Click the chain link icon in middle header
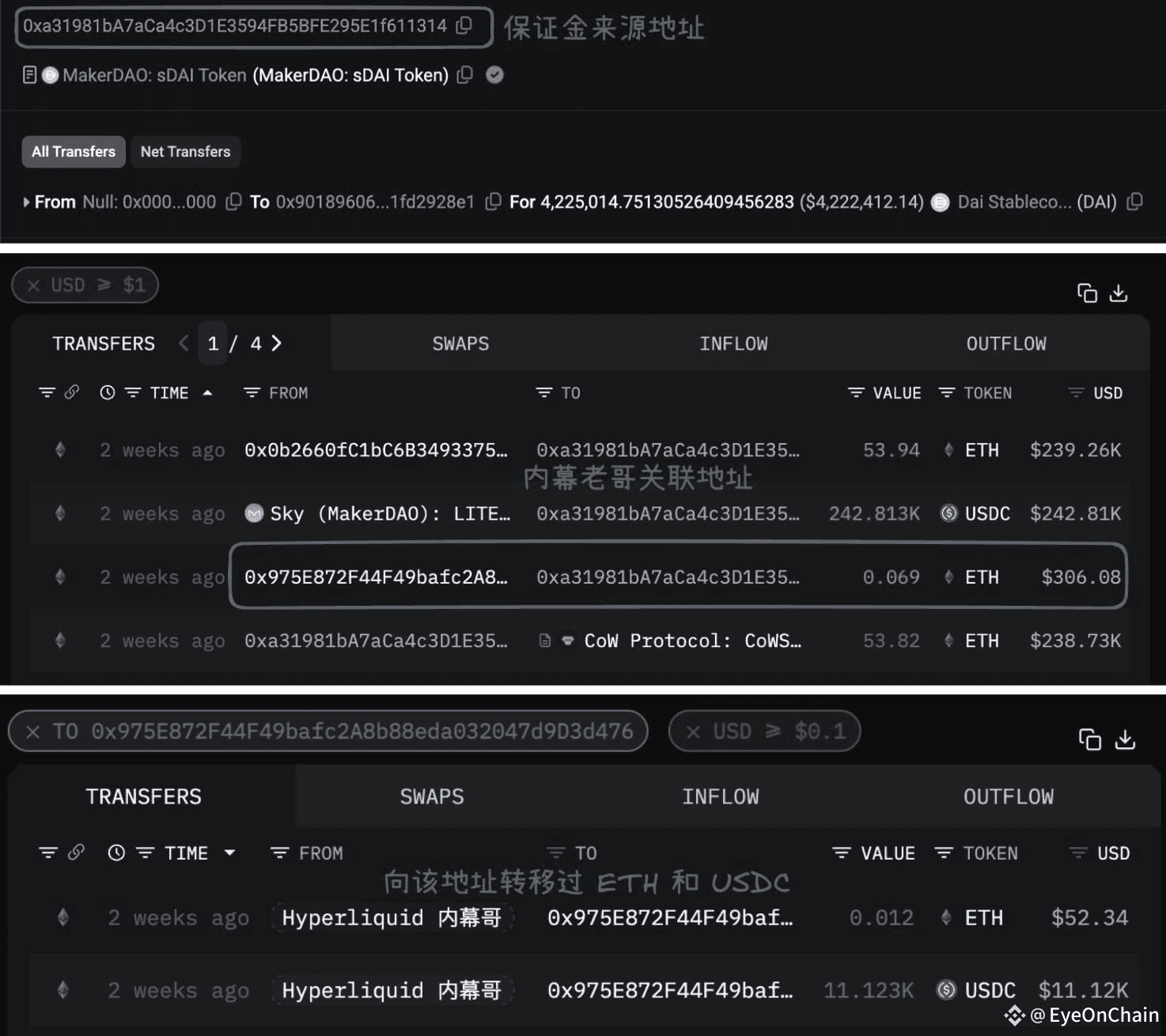Screen dimensions: 1166x1036 point(72,392)
